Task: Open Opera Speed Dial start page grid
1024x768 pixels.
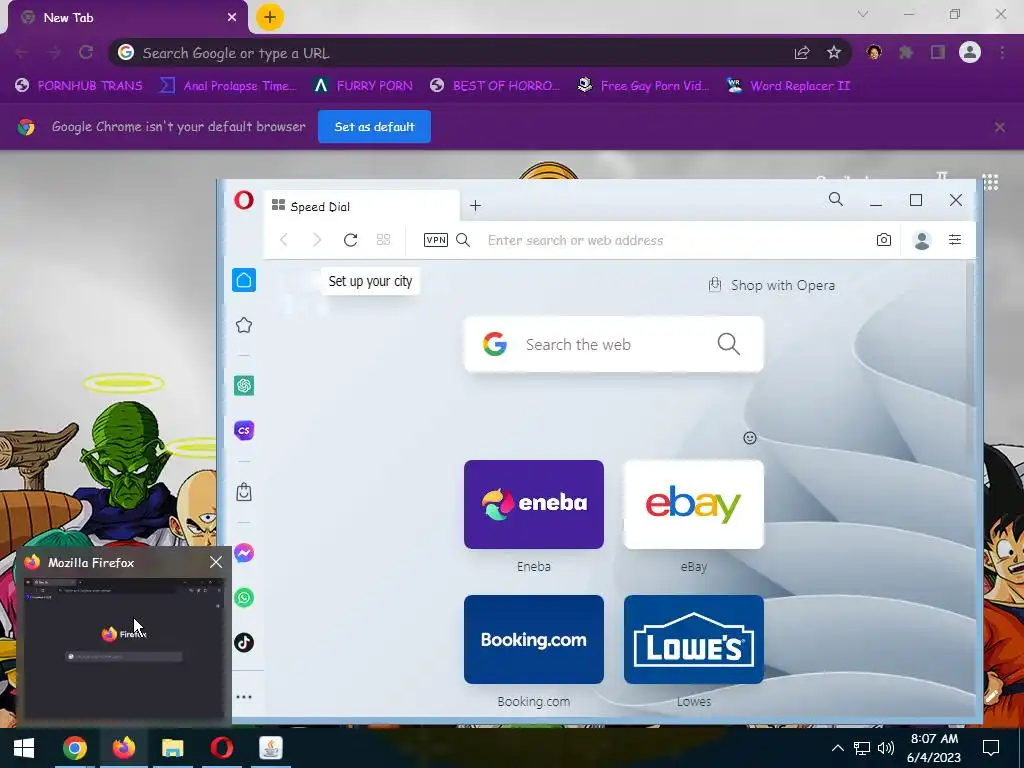Action: click(x=383, y=240)
